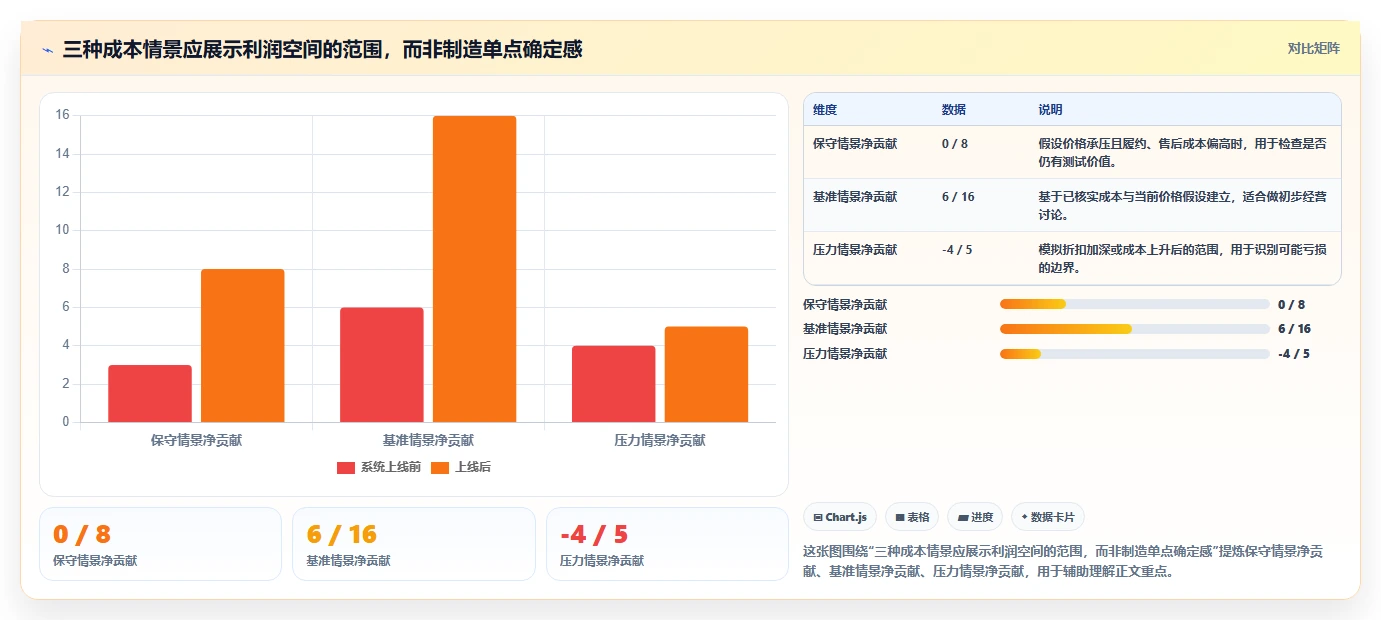Click description starting 假设价格承压且履约
Viewport: 1381px width, 620px height.
(x=1183, y=152)
